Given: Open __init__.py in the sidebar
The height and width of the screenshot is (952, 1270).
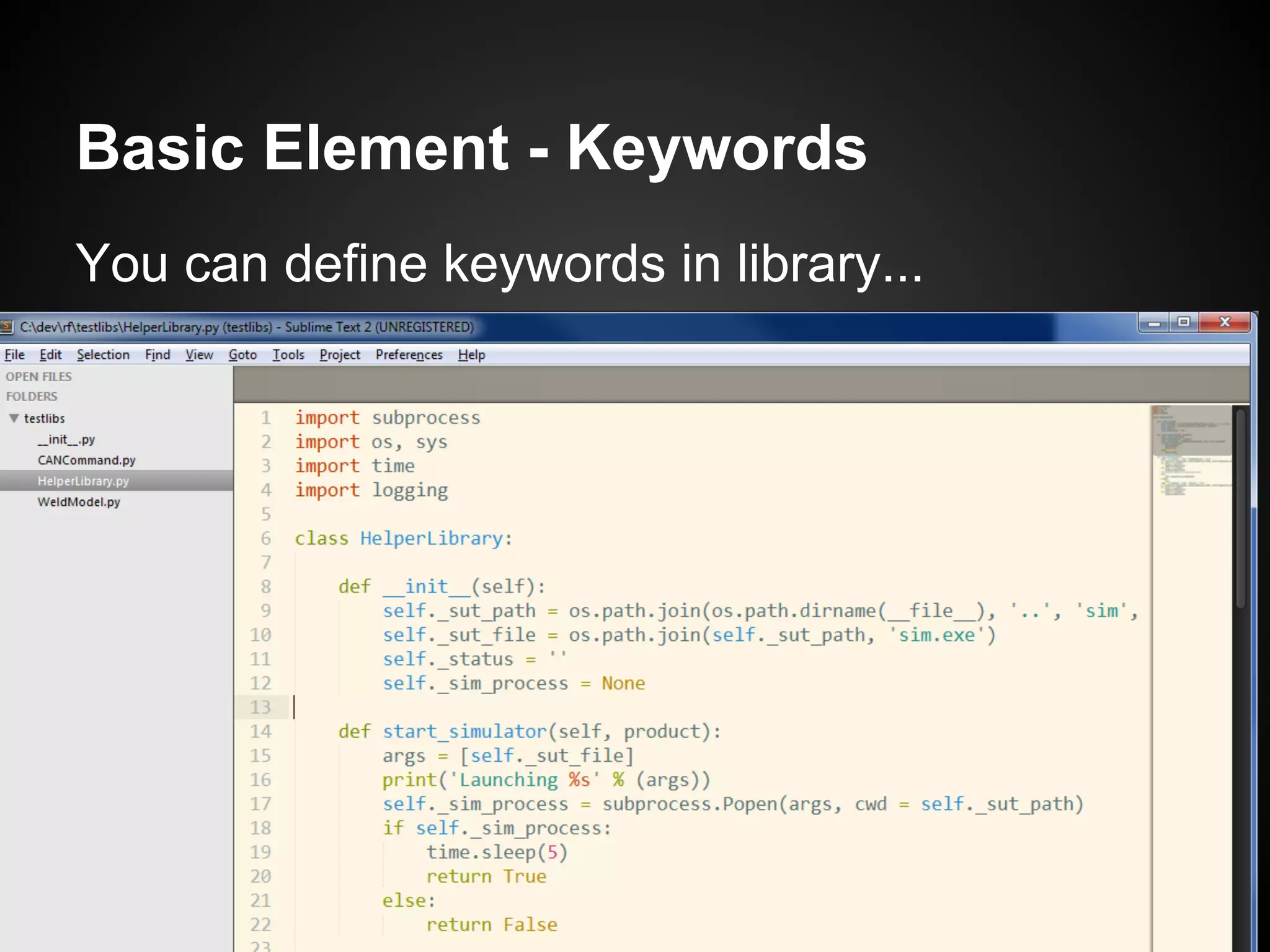Looking at the screenshot, I should point(66,439).
